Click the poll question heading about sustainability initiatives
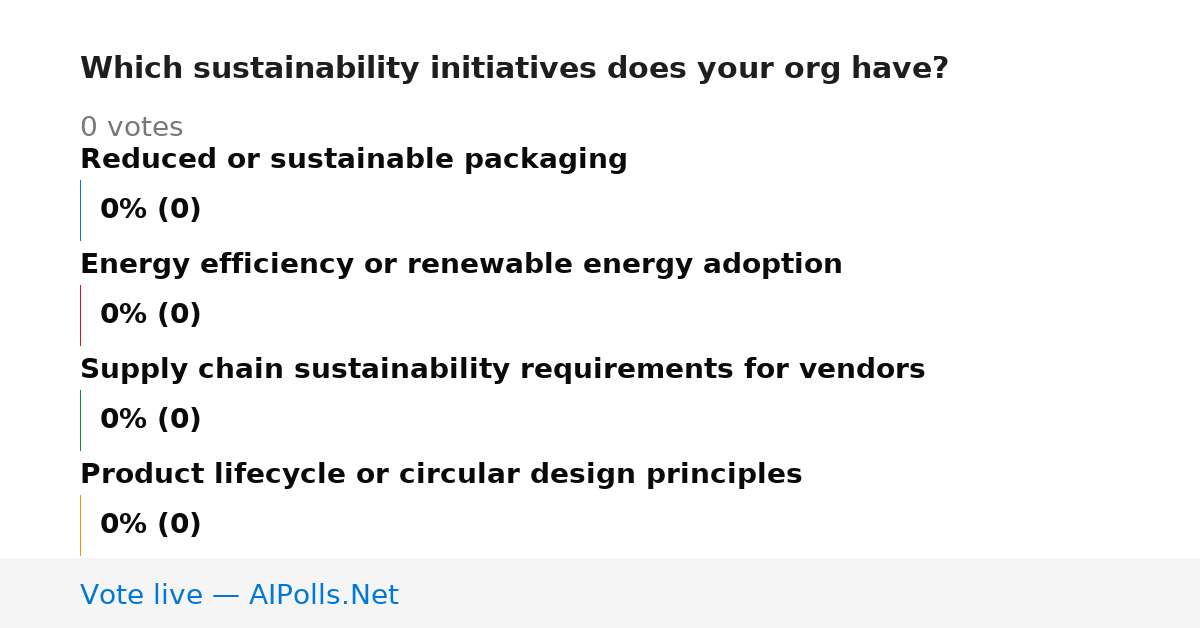This screenshot has width=1200, height=628. point(514,69)
